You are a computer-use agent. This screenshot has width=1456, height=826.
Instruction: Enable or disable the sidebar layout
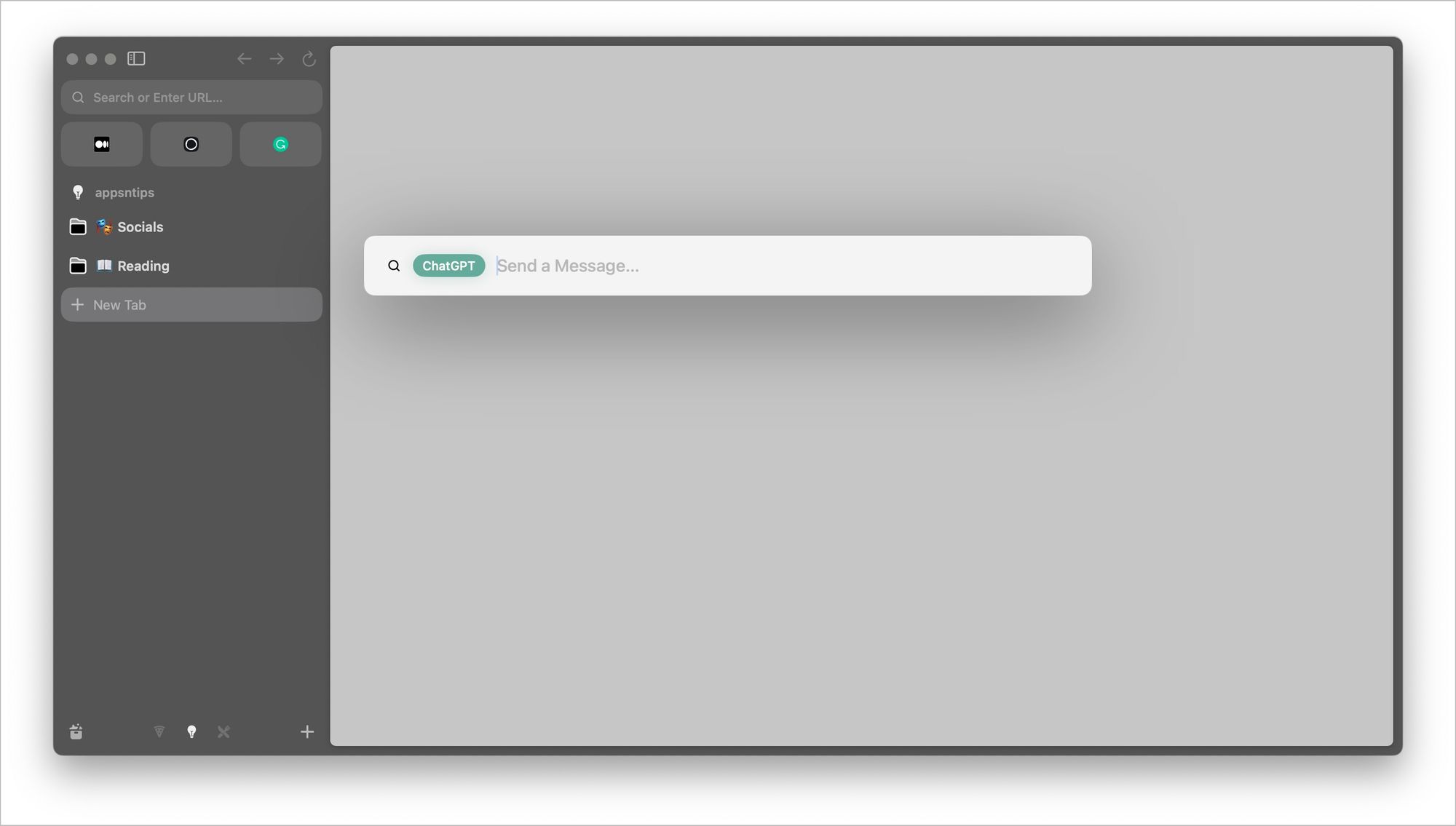coord(136,58)
